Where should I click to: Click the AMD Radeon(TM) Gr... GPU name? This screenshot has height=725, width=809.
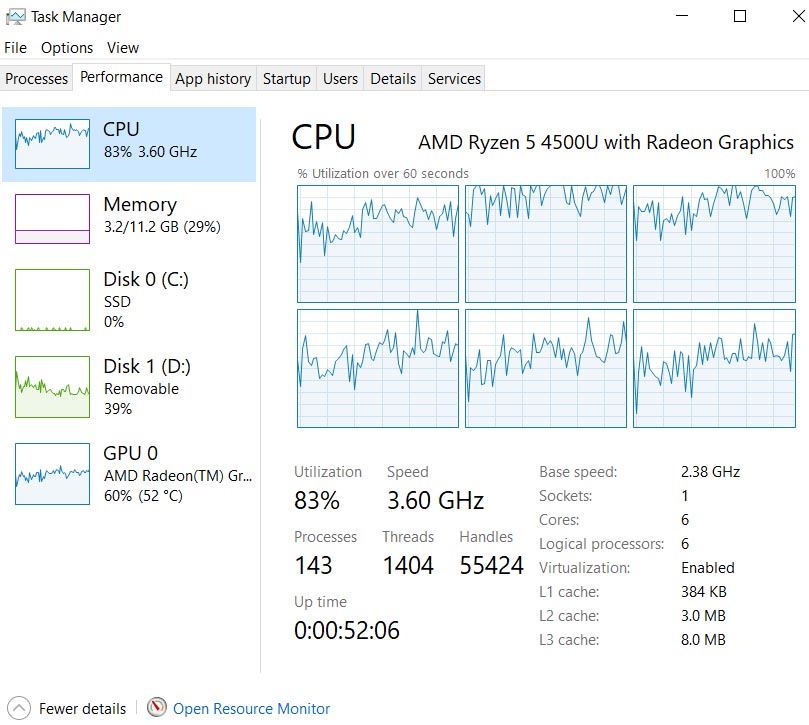(178, 476)
